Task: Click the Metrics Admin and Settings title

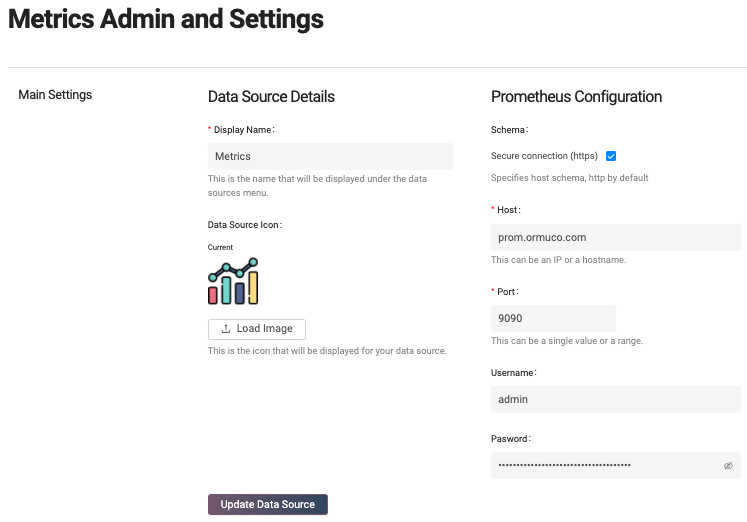Action: pyautogui.click(x=165, y=19)
